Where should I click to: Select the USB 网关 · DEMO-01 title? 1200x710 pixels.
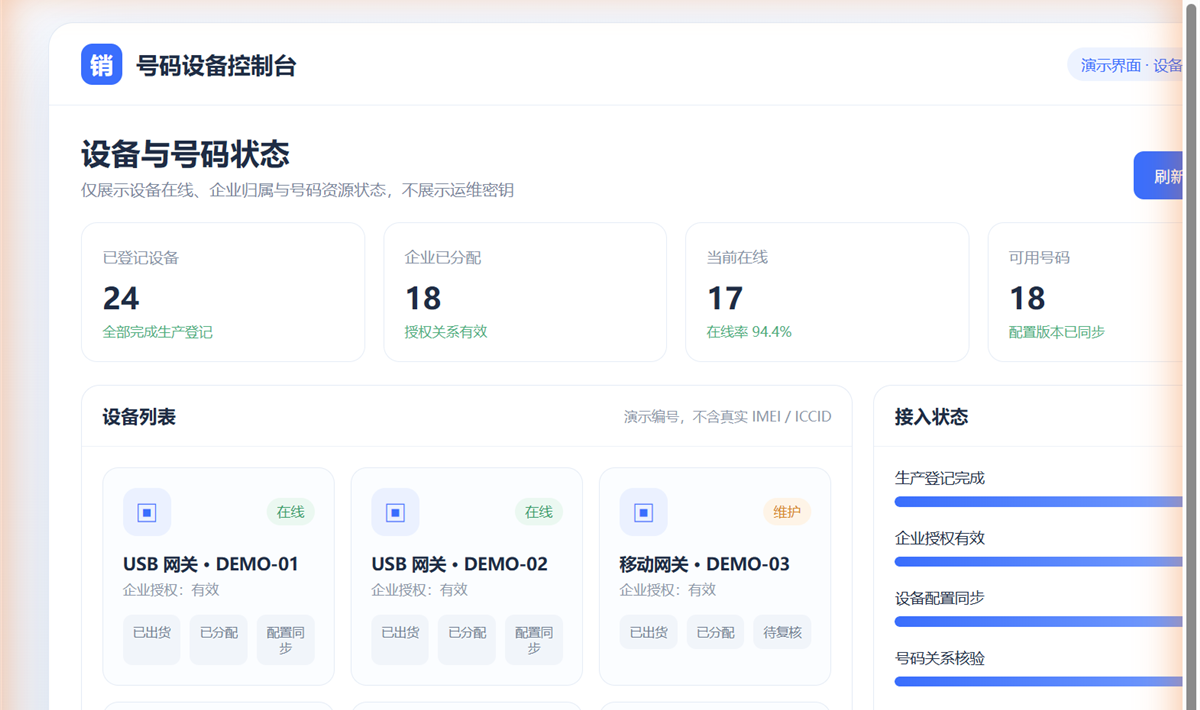point(211,564)
